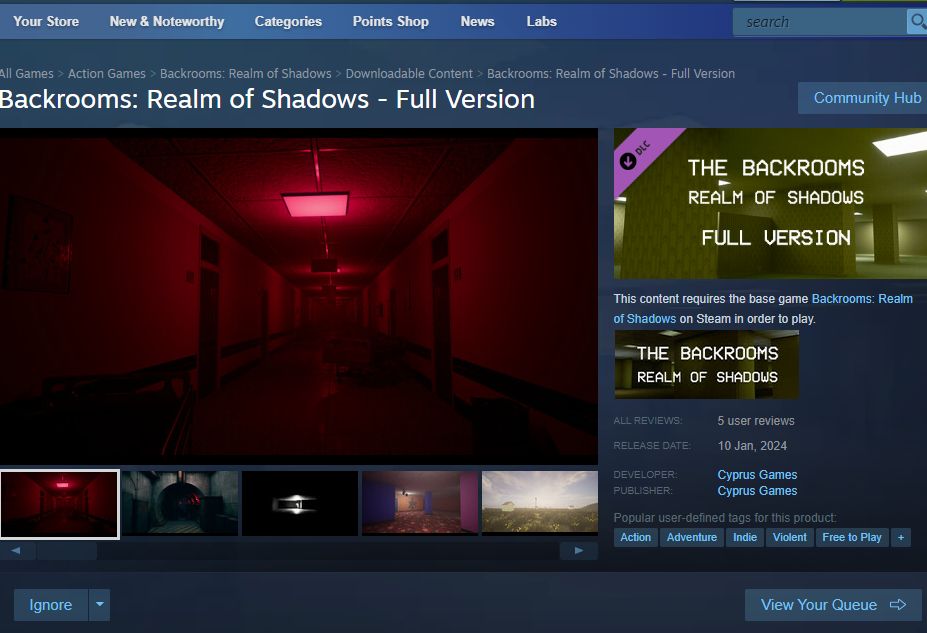Click the main red hallway screenshot

pyautogui.click(x=299, y=297)
